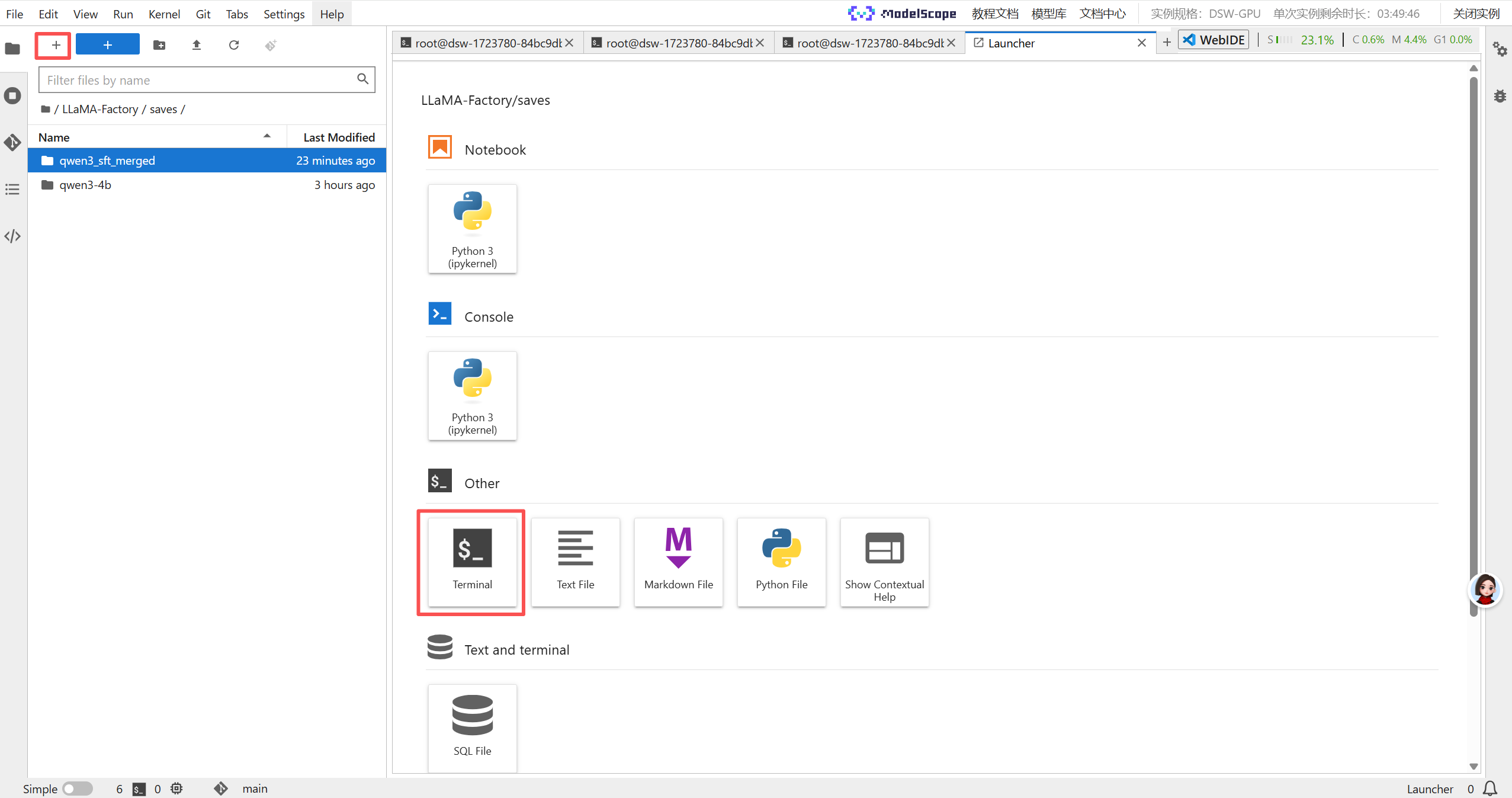Open the Kernel menu
This screenshot has height=798, width=1512.
pos(164,14)
